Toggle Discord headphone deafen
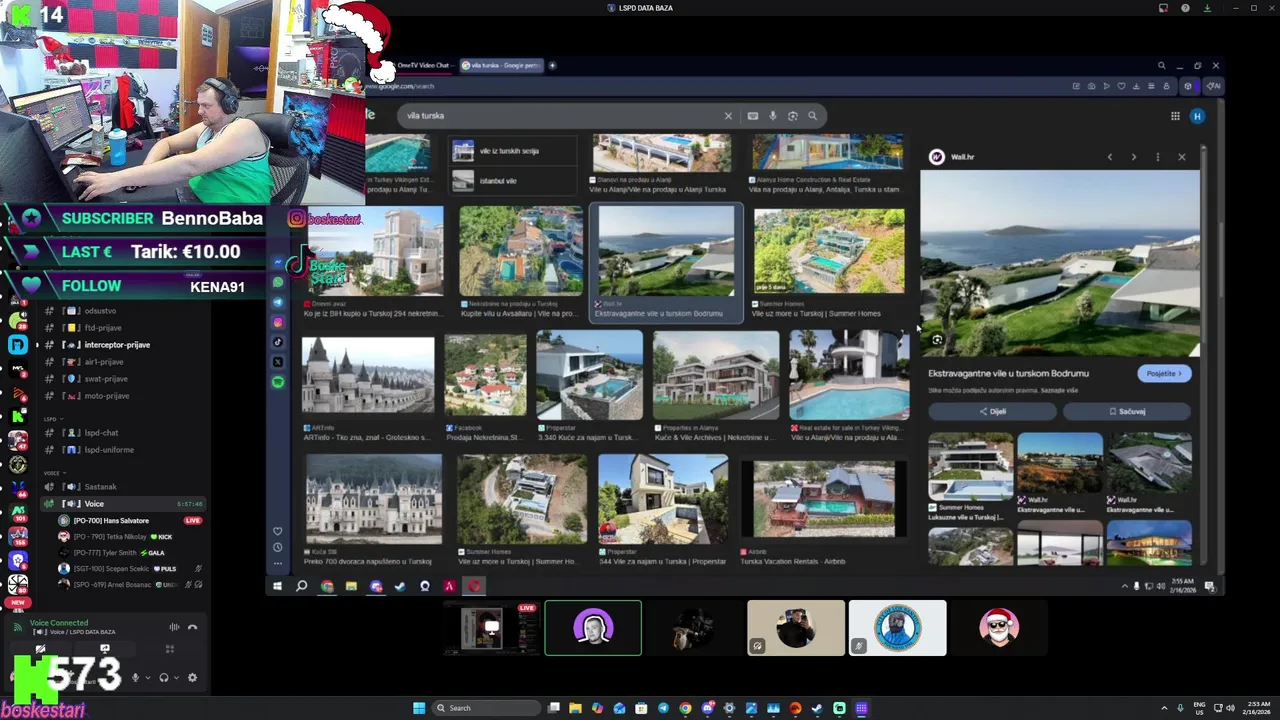Viewport: 1280px width, 720px height. coord(164,677)
